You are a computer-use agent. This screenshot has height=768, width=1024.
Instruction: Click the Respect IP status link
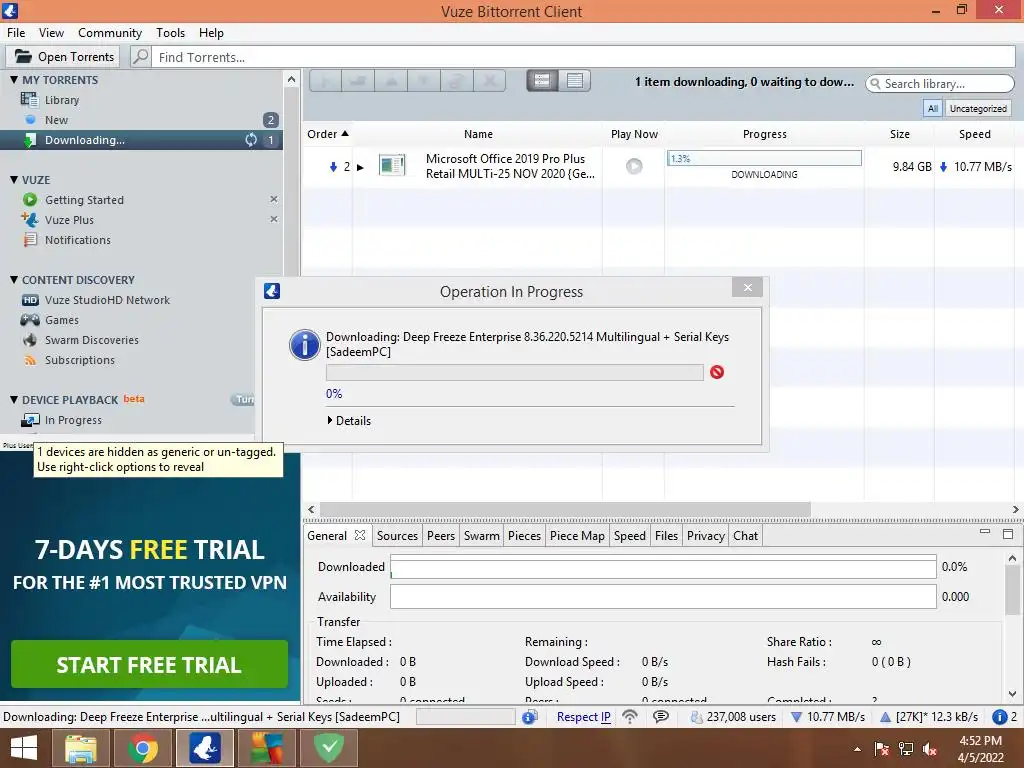pyautogui.click(x=584, y=717)
